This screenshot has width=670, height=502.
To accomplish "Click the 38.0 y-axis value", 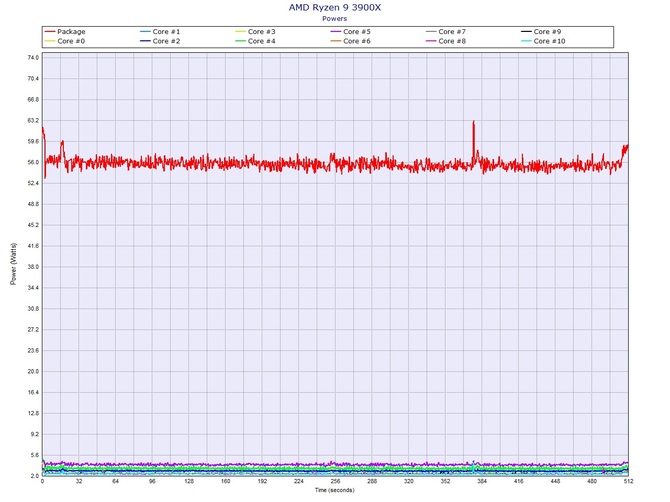I will [x=34, y=267].
